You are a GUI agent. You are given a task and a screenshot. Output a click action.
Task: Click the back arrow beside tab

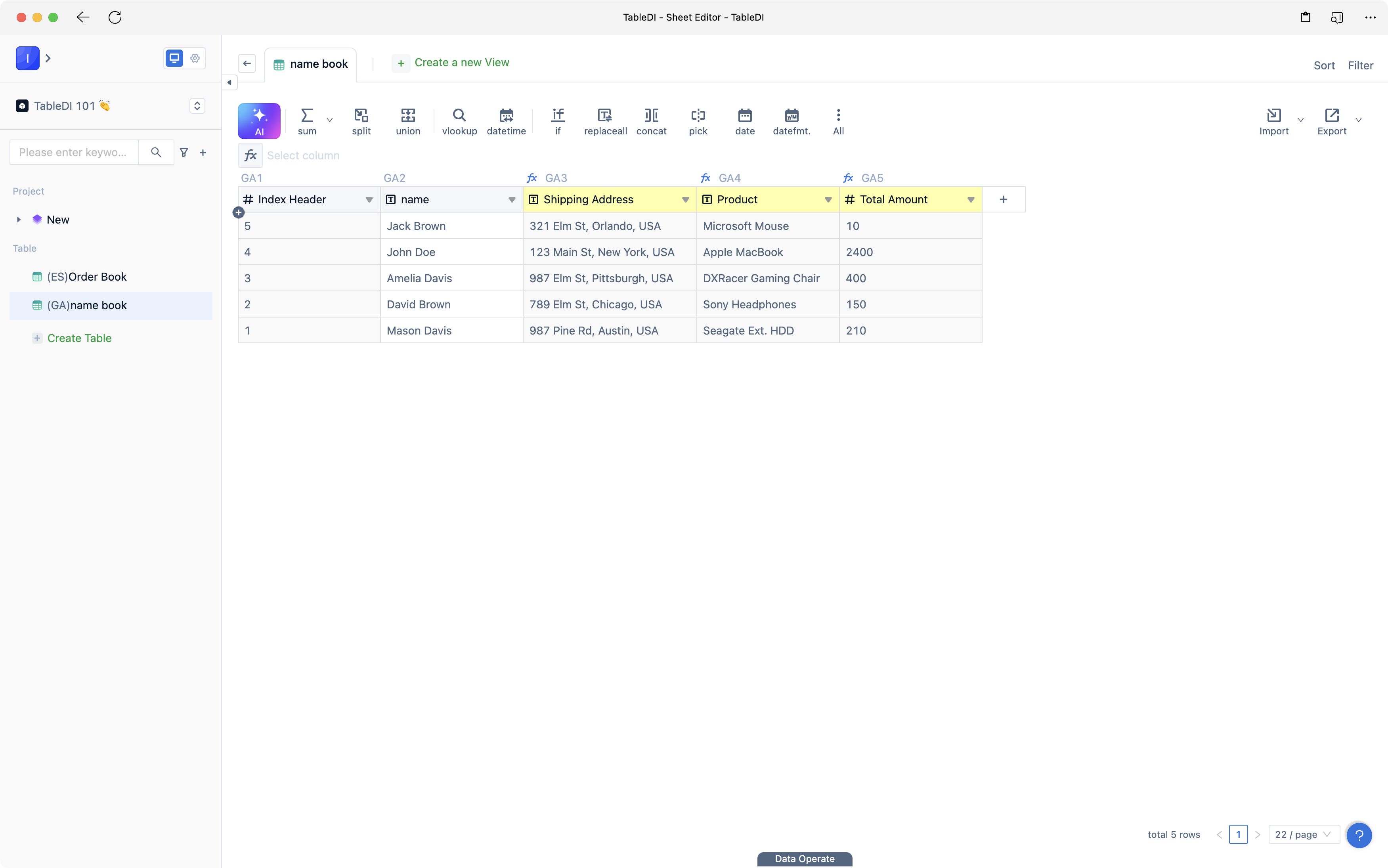coord(247,64)
